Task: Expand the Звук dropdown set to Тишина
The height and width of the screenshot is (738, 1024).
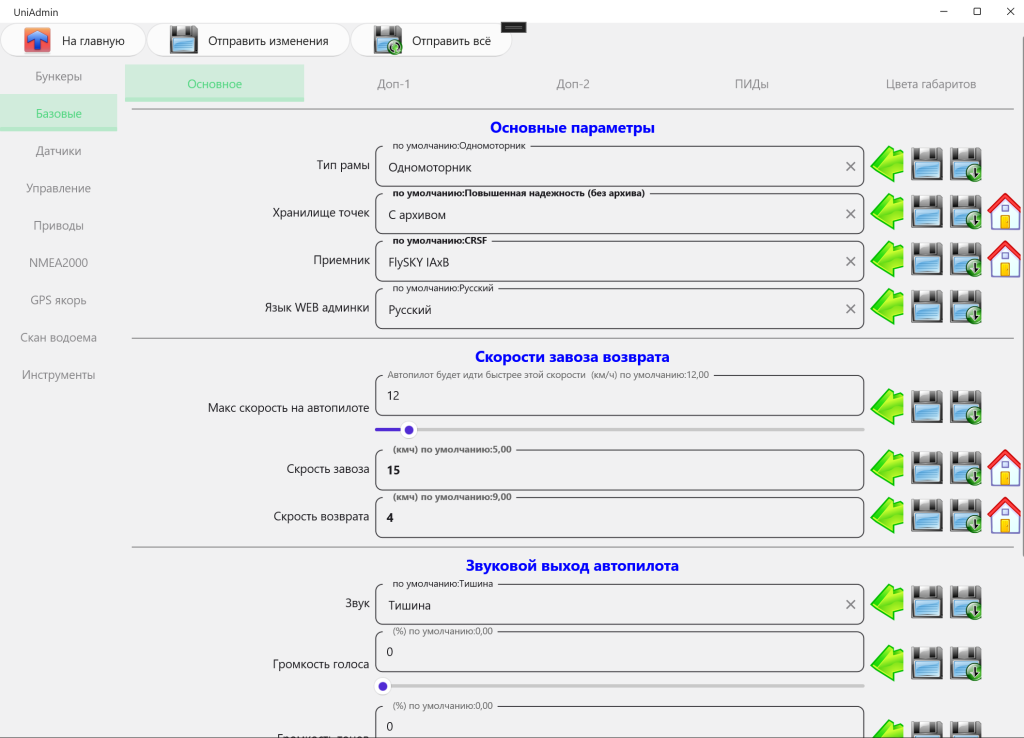Action: (610, 605)
